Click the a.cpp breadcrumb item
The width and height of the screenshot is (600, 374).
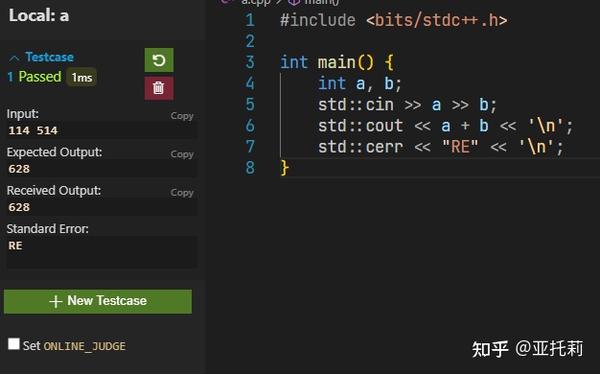[256, 2]
